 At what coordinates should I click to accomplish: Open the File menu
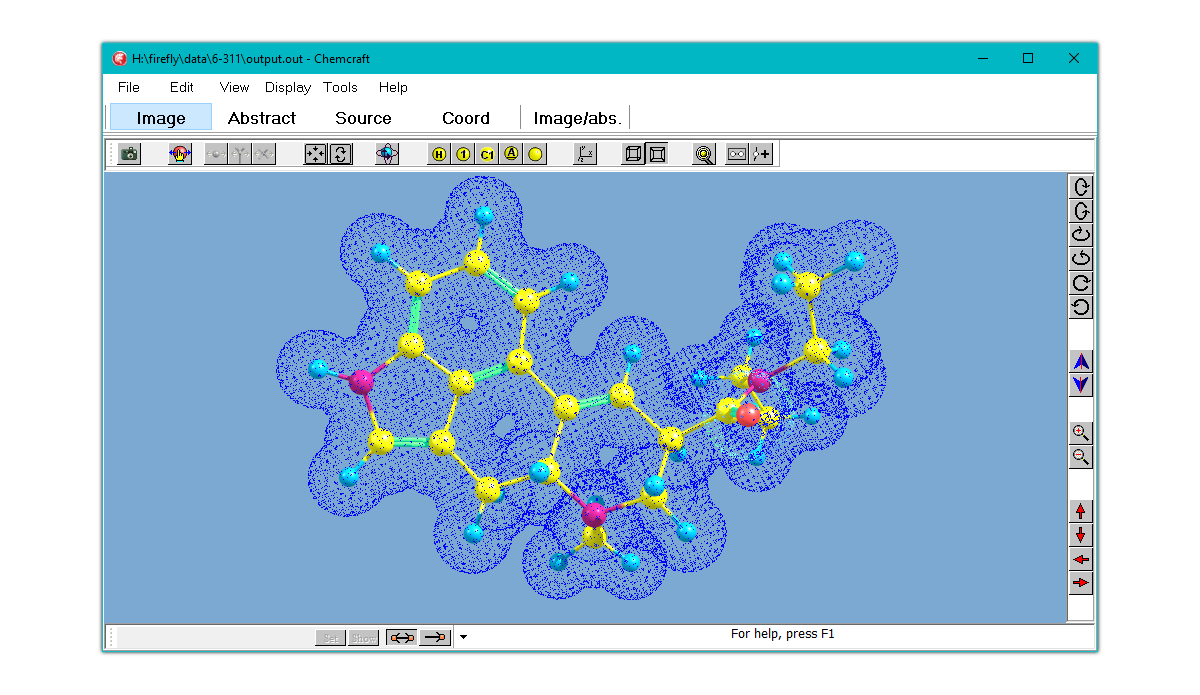coord(129,87)
